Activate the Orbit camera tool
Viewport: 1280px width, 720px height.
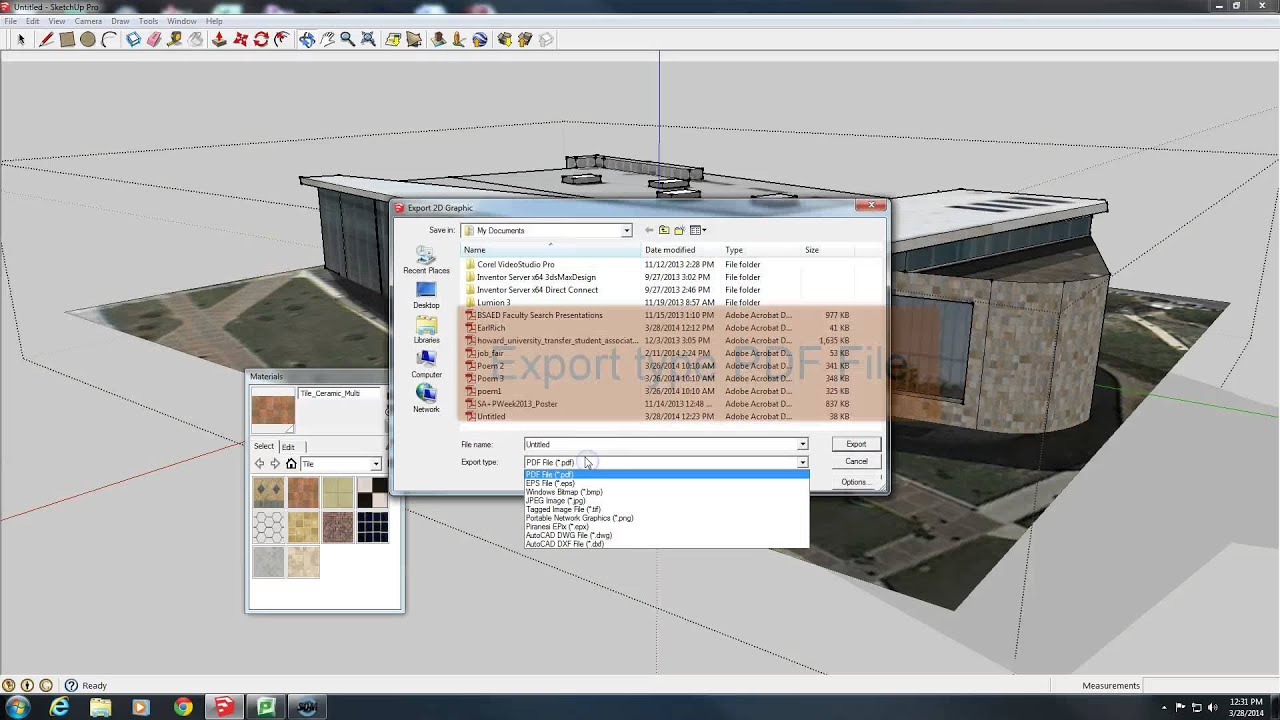click(x=306, y=39)
